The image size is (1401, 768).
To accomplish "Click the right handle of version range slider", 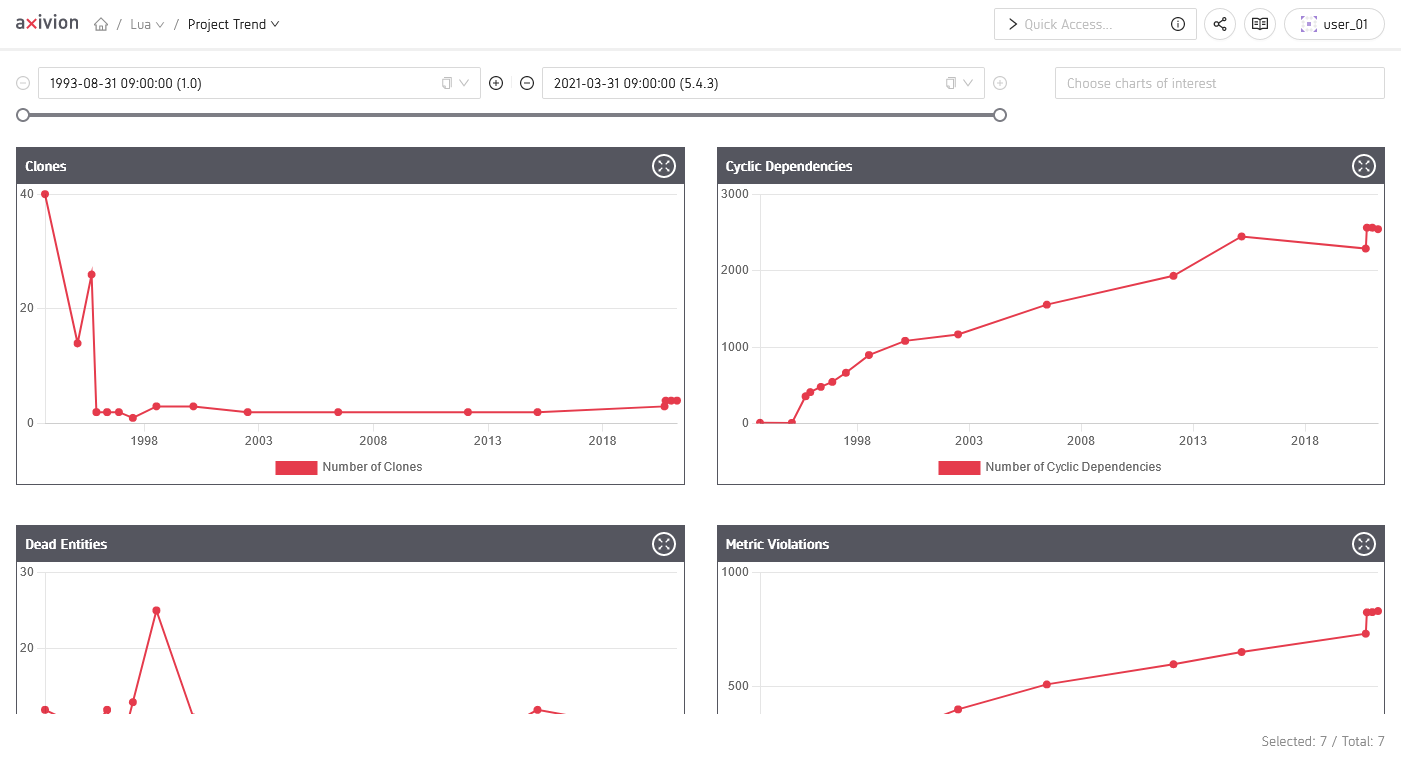I will click(1000, 115).
